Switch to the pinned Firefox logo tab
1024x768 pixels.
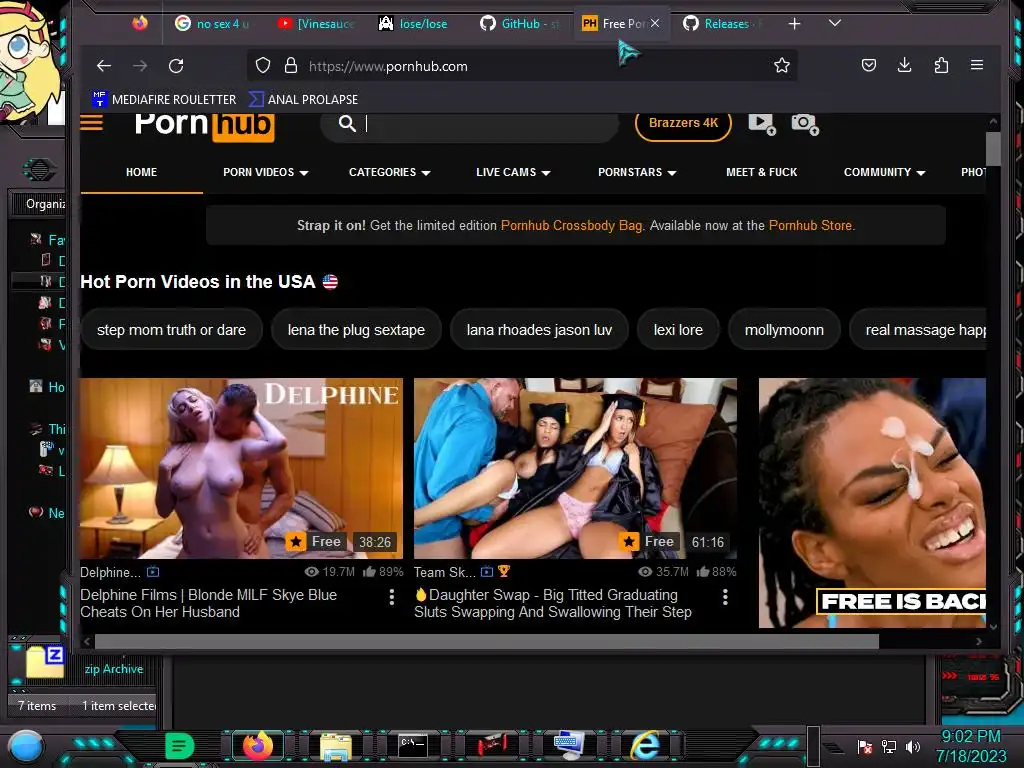coord(140,24)
